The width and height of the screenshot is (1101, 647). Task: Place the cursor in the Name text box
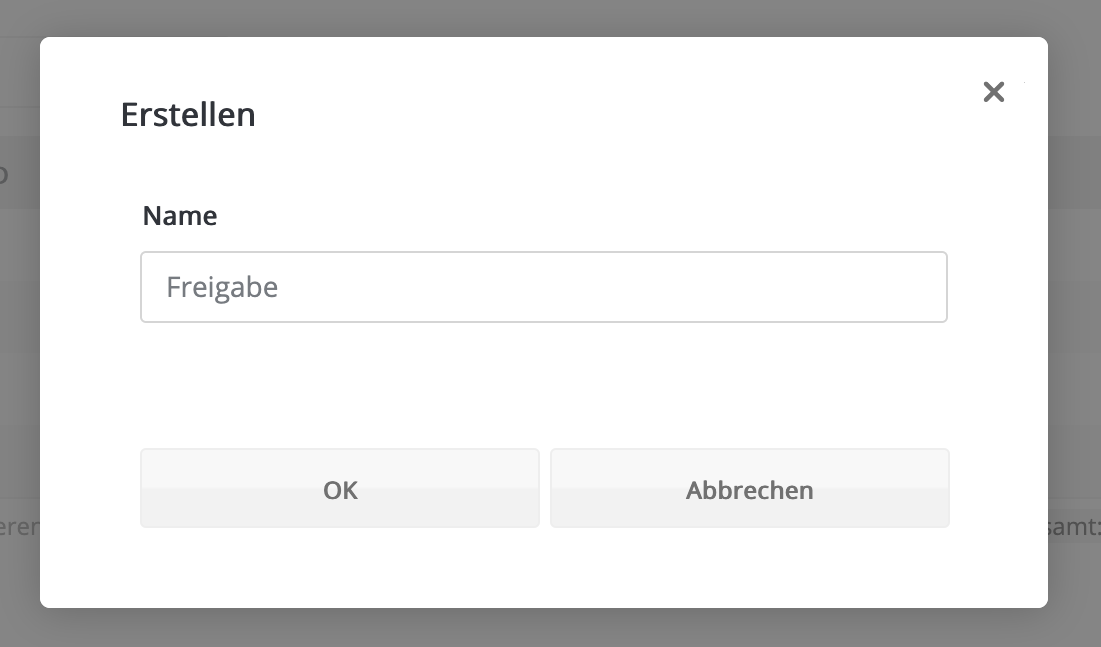tap(543, 287)
